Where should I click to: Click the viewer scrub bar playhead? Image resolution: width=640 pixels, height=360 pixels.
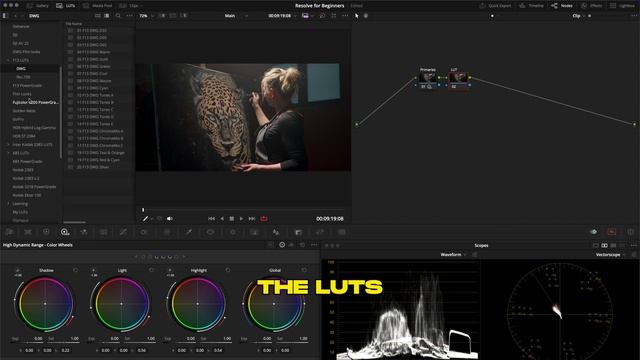(143, 210)
